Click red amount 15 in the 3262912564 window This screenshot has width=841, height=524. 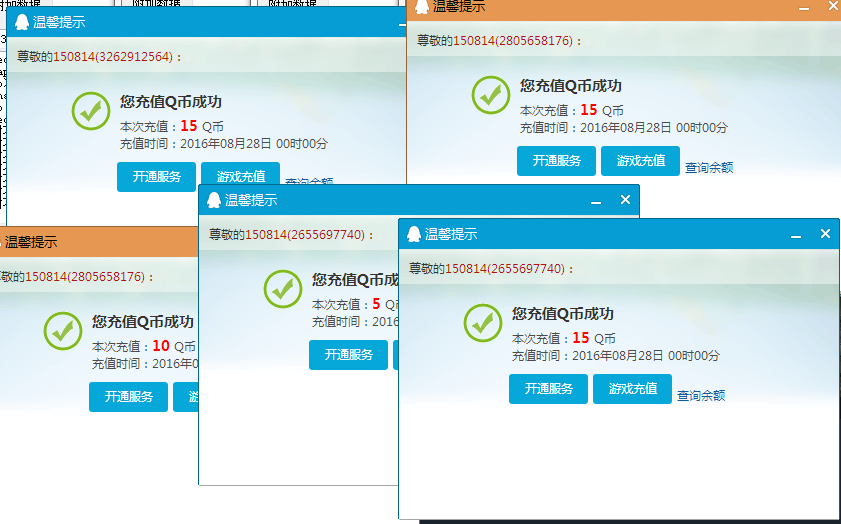tap(189, 126)
